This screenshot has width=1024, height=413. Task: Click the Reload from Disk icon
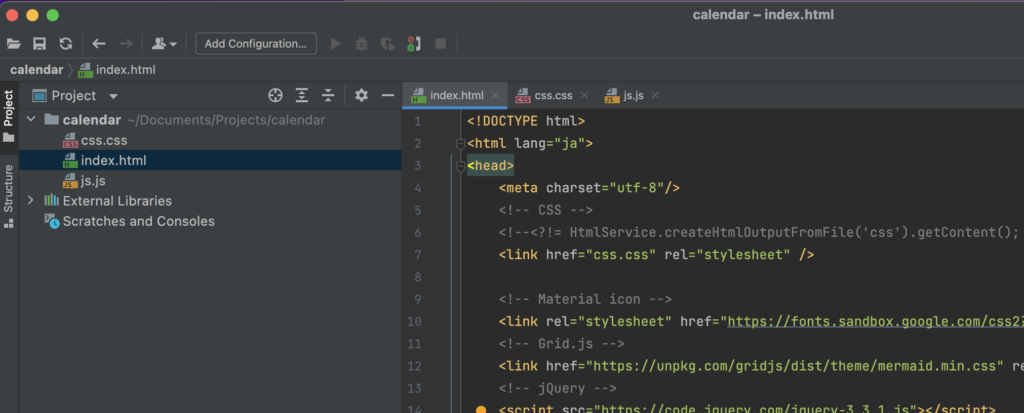(66, 44)
